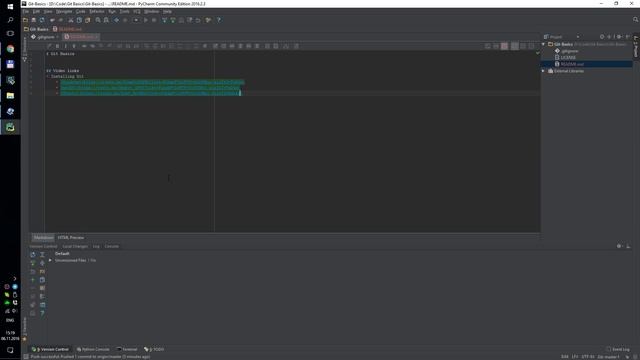Viewport: 640px width, 360px height.
Task: Click the Copy toolbar icon
Action: [x=79, y=20]
